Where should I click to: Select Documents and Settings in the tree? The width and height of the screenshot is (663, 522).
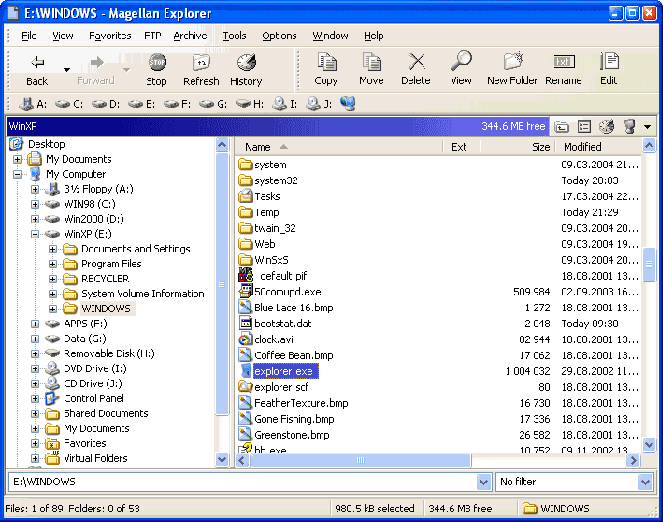[x=135, y=249]
